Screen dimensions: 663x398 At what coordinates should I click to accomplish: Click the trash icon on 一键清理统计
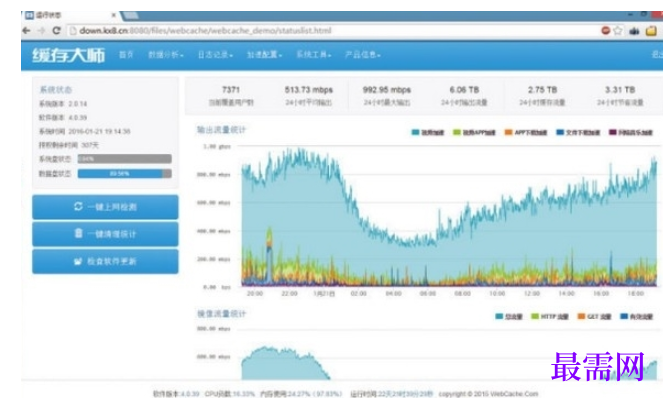click(x=79, y=233)
